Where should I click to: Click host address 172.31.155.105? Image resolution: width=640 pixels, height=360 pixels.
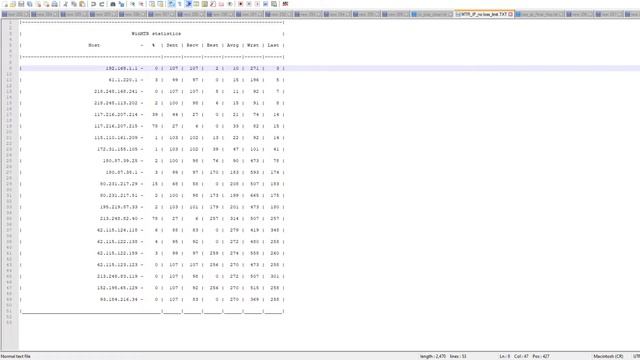pyautogui.click(x=117, y=149)
